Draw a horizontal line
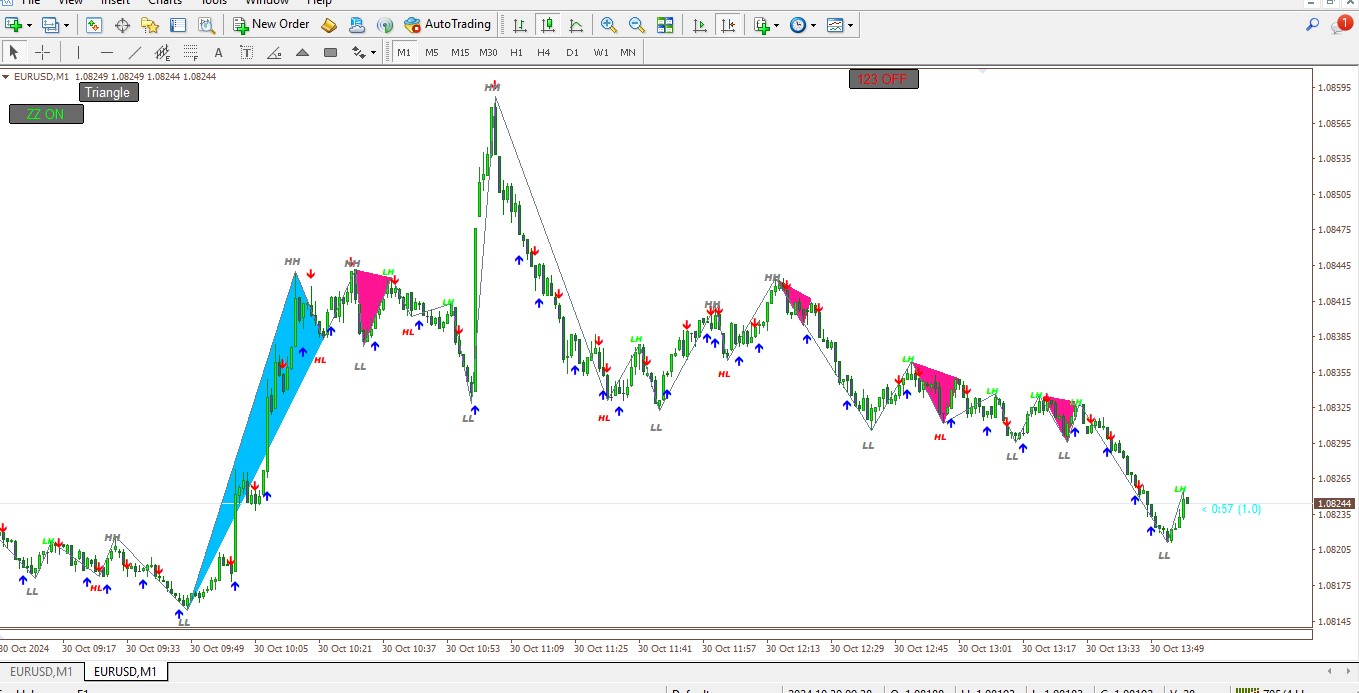1359x693 pixels. [106, 52]
